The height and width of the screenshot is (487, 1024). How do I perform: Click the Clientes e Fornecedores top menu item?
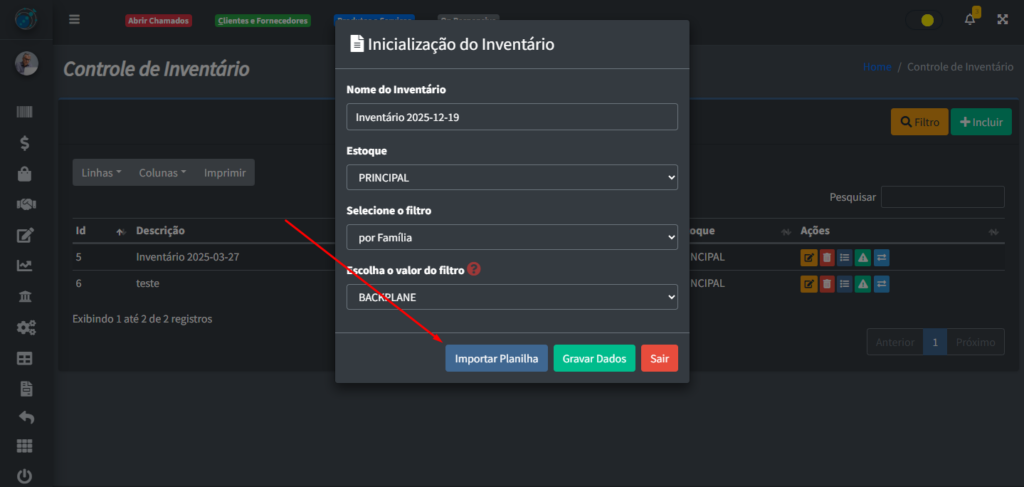[263, 21]
